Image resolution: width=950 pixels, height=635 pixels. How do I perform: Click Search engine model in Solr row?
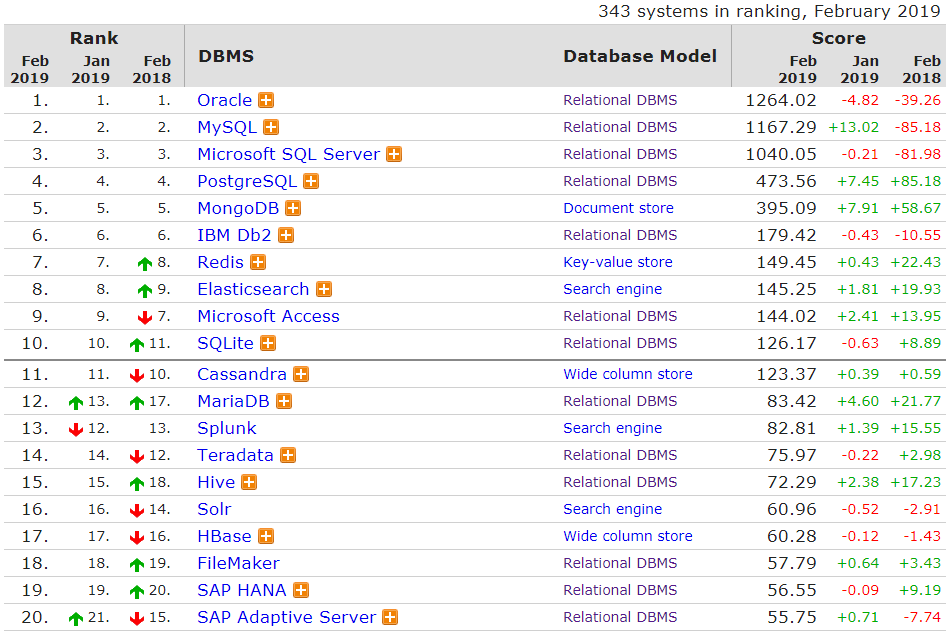[613, 509]
